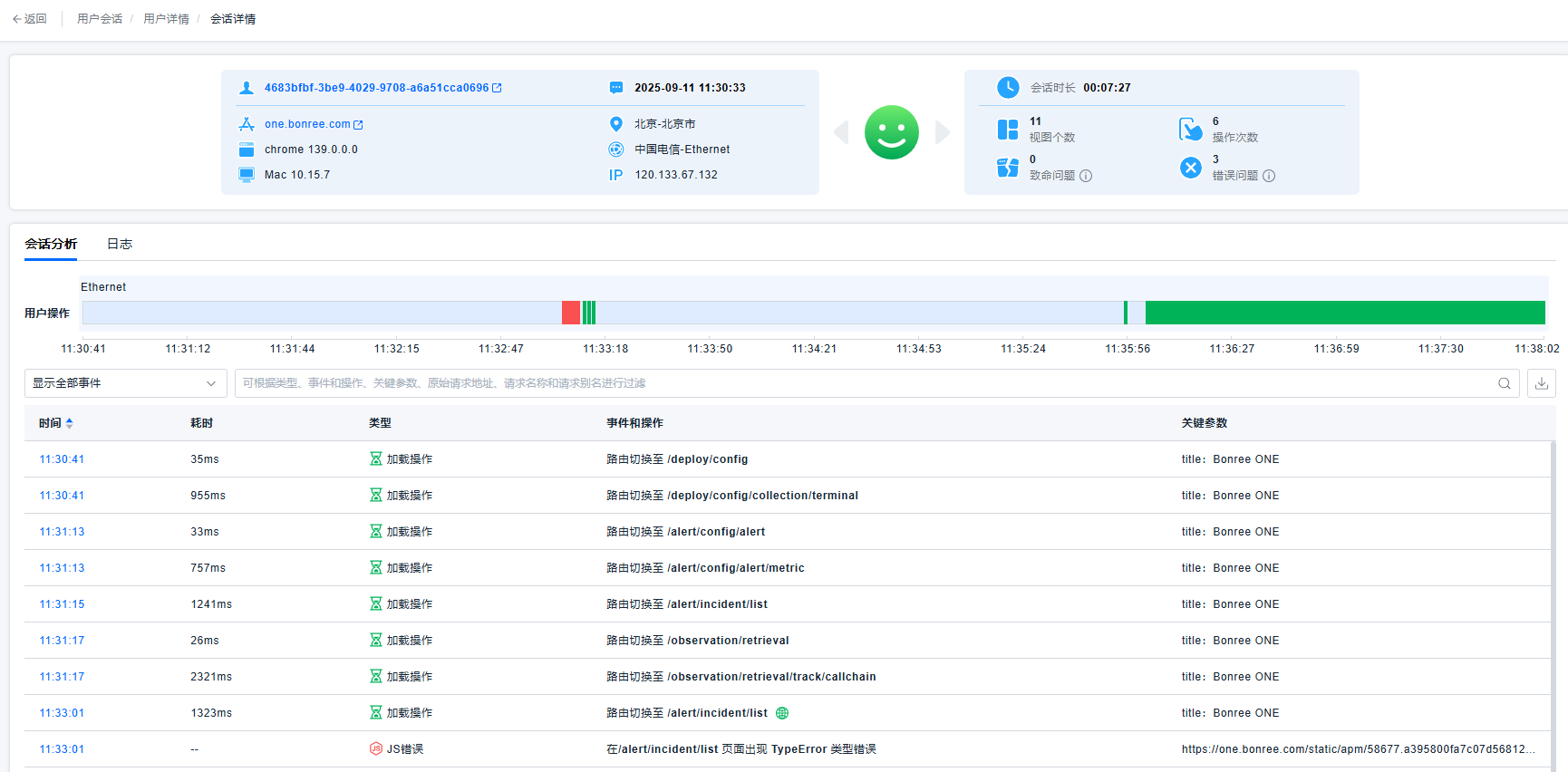Click the download export icon
1568x772 pixels.
(x=1541, y=383)
